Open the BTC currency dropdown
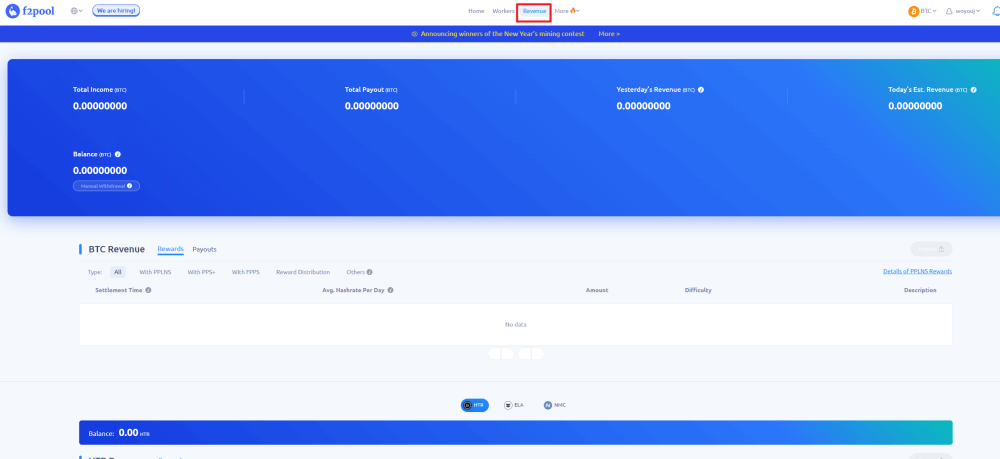The height and width of the screenshot is (459, 1000). coord(928,11)
